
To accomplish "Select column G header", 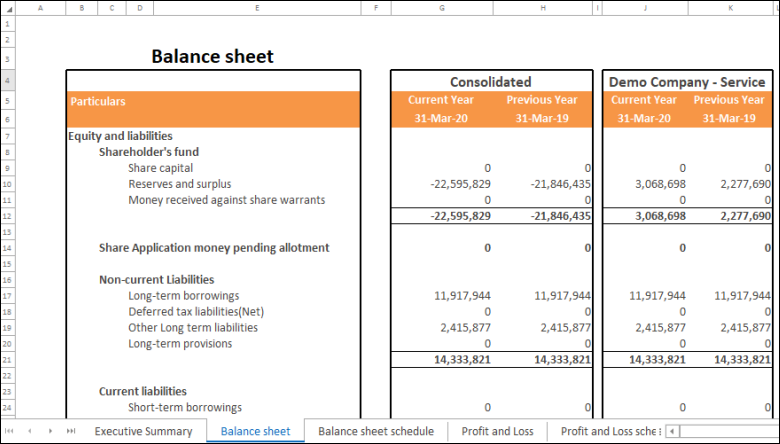I will coord(441,8).
